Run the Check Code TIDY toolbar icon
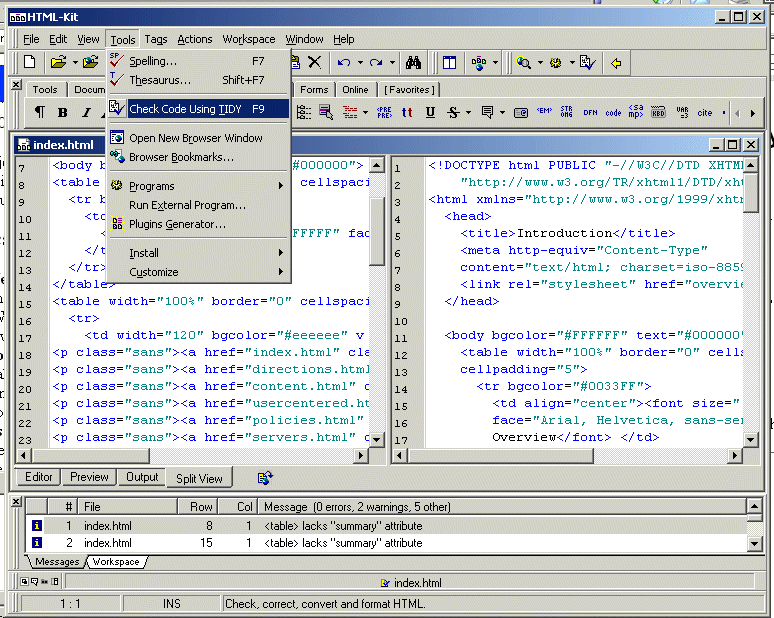774x618 pixels. pos(587,63)
